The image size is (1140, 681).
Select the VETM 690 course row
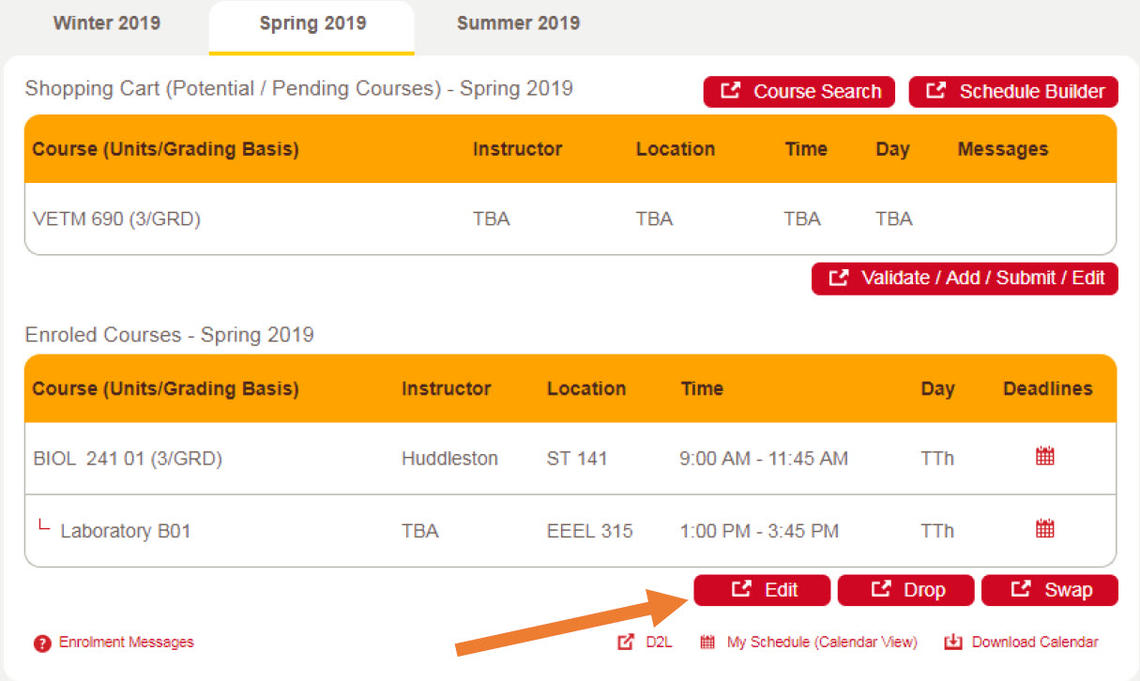click(x=117, y=219)
